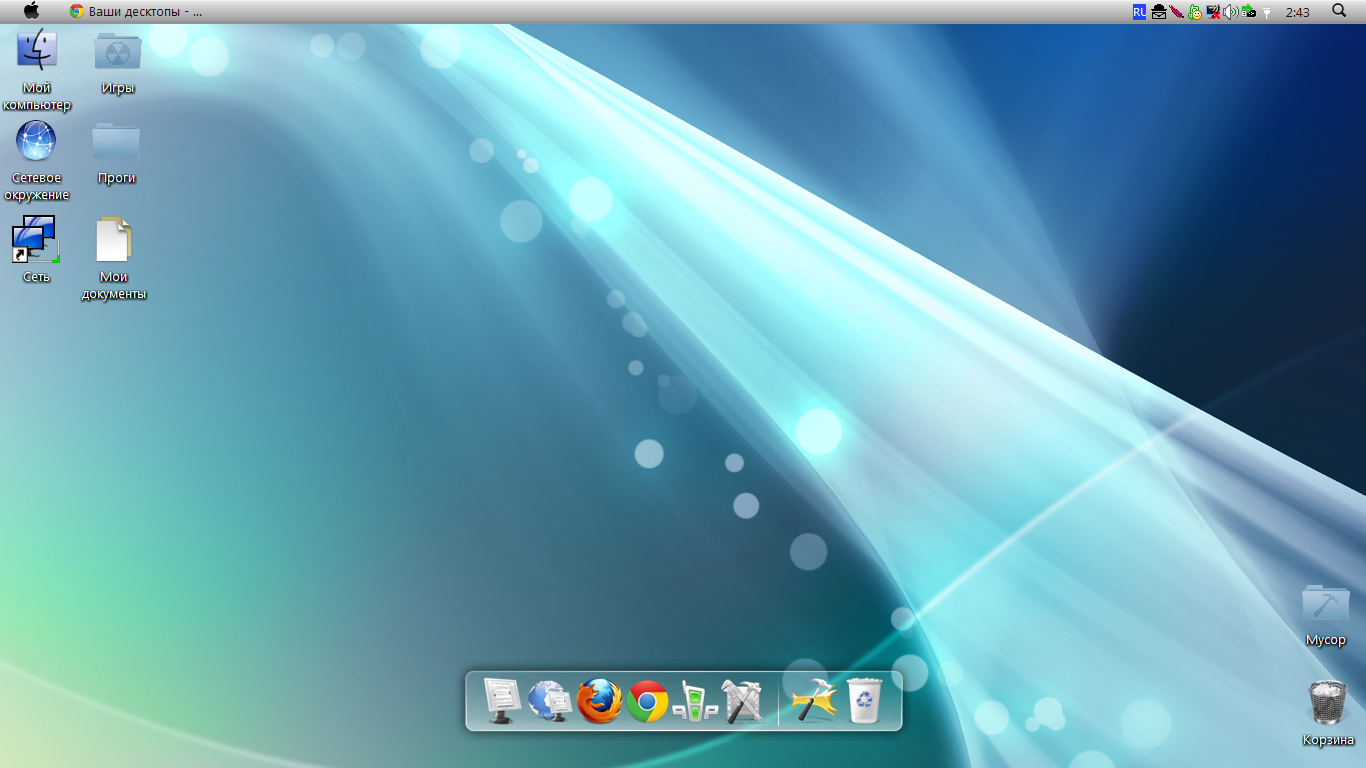Open the wrench and hammer tools dock icon

coord(743,701)
